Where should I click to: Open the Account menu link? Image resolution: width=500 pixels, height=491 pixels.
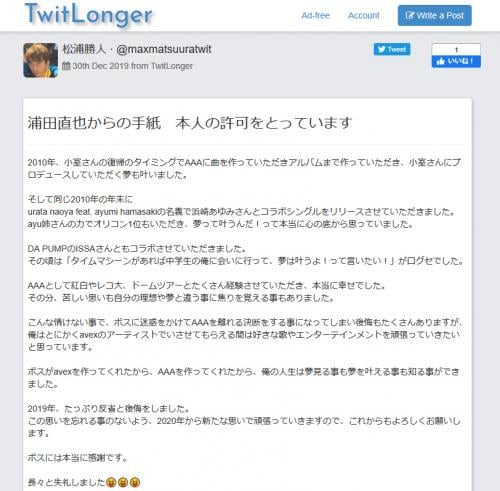click(x=364, y=15)
